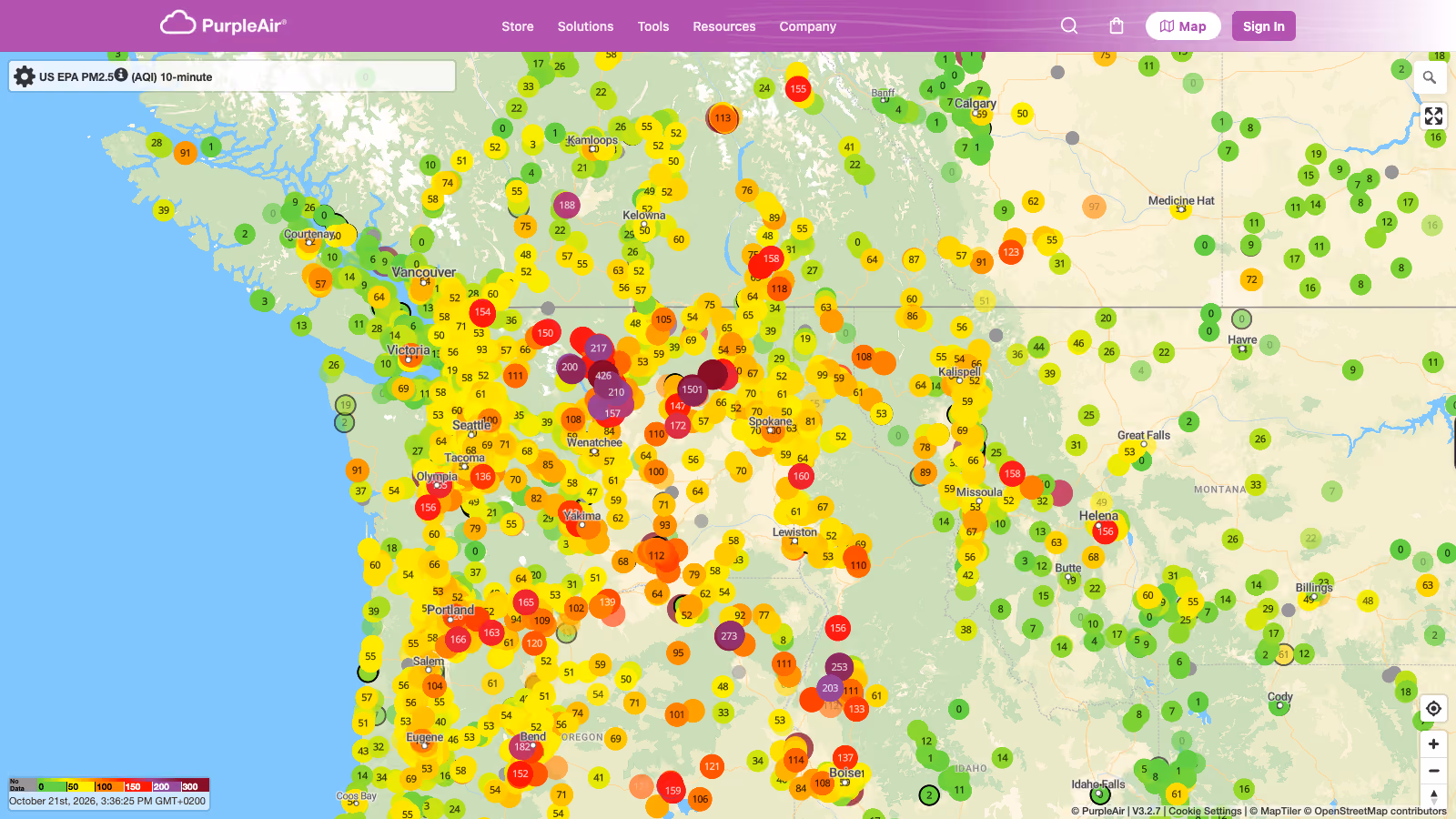Image resolution: width=1456 pixels, height=819 pixels.
Task: Open the © PurpleAir attribution link
Action: [x=1098, y=811]
